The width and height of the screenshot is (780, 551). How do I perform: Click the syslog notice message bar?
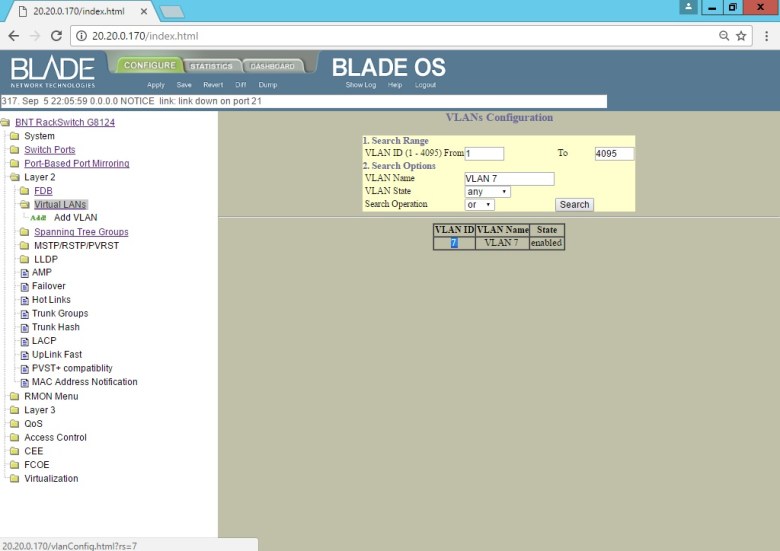pyautogui.click(x=303, y=101)
